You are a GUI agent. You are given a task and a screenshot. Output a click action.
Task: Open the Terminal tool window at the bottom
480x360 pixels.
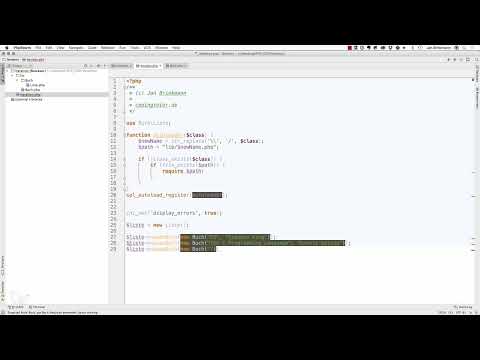[x=37, y=307]
